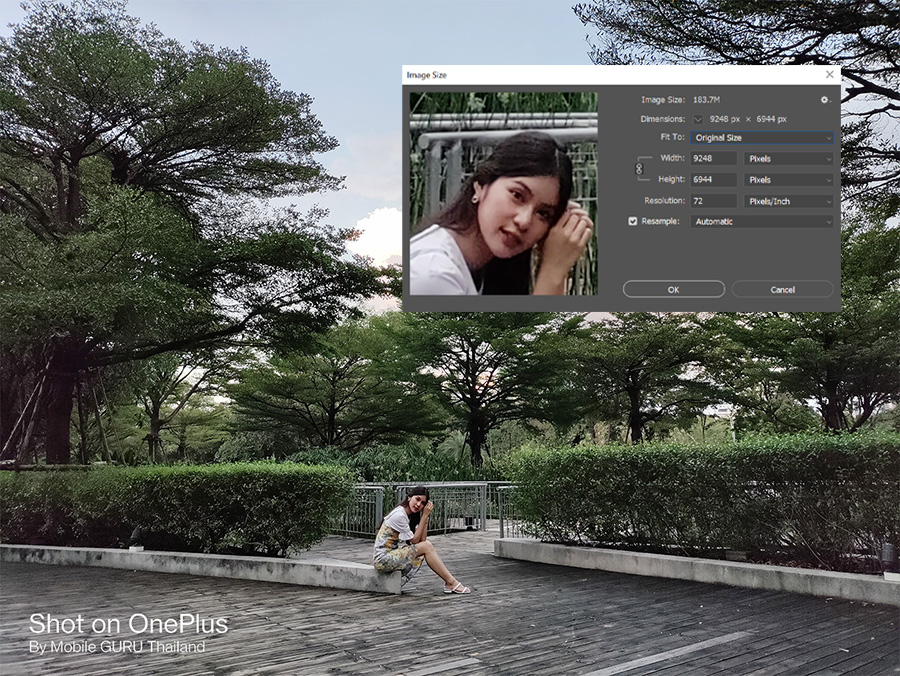Image resolution: width=900 pixels, height=676 pixels.
Task: Toggle the constrain proportions chain link icon
Action: pyautogui.click(x=639, y=169)
